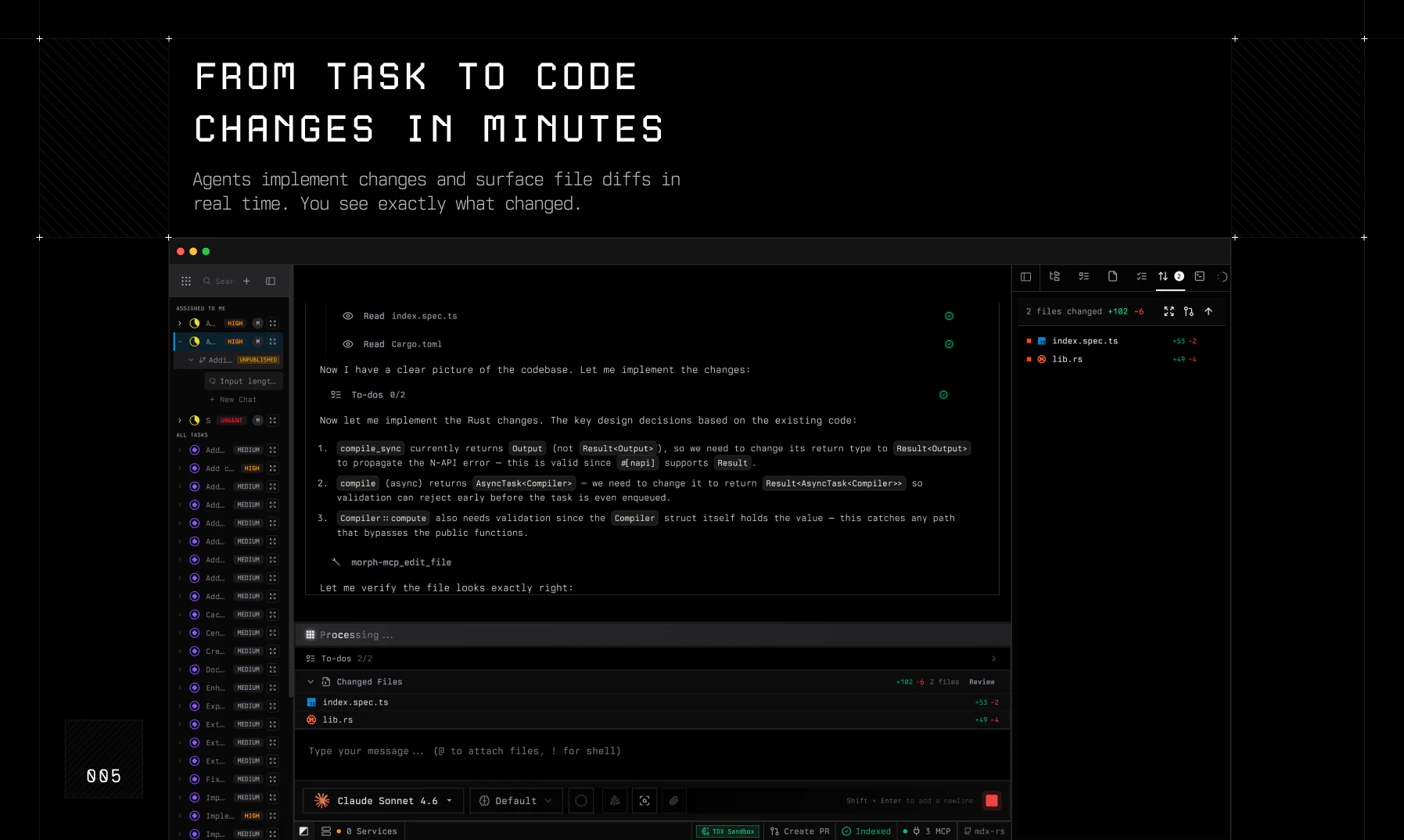1404x840 pixels.
Task: Open the document tab in the right toolbar
Action: tap(1112, 277)
